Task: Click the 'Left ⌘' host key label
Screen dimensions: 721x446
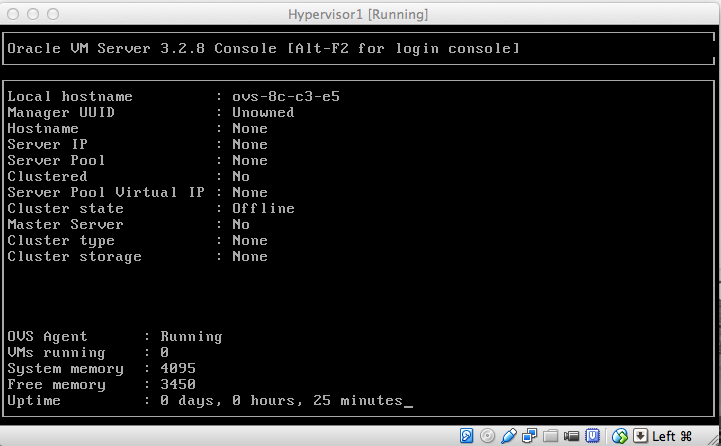Action: 672,436
